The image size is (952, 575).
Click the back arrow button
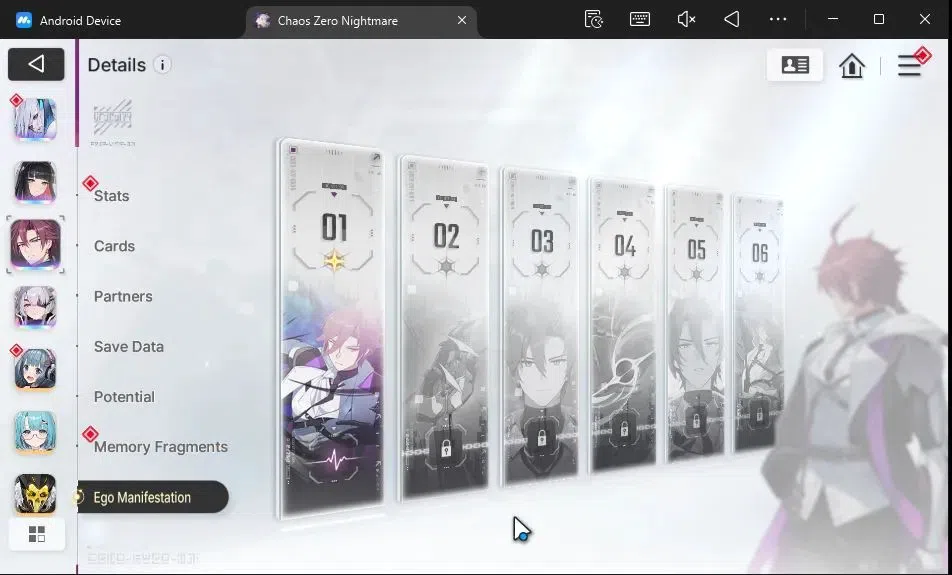pyautogui.click(x=36, y=64)
